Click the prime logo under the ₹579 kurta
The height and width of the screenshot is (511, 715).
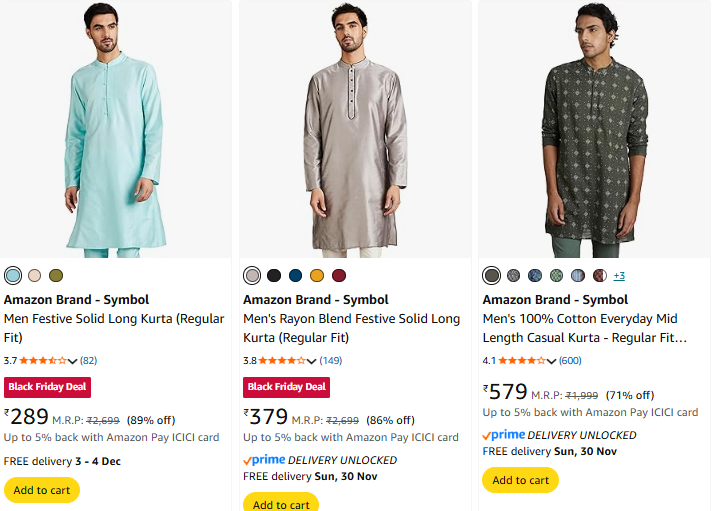coord(503,435)
